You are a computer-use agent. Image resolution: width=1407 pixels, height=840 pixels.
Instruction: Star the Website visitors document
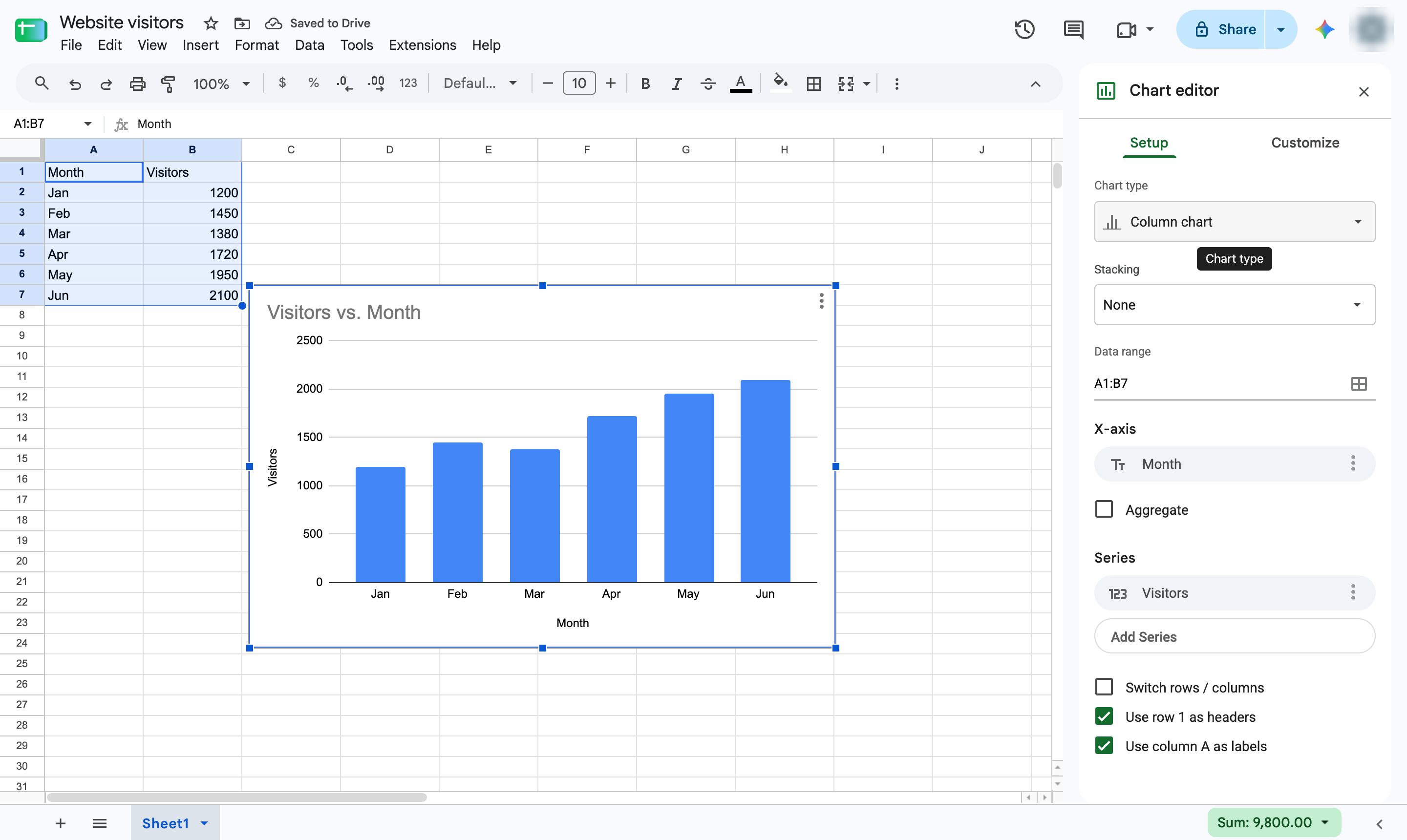[211, 23]
